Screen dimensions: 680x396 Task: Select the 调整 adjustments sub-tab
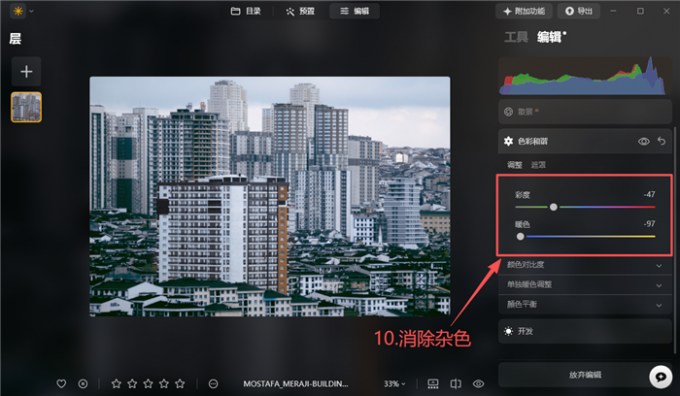coord(515,165)
